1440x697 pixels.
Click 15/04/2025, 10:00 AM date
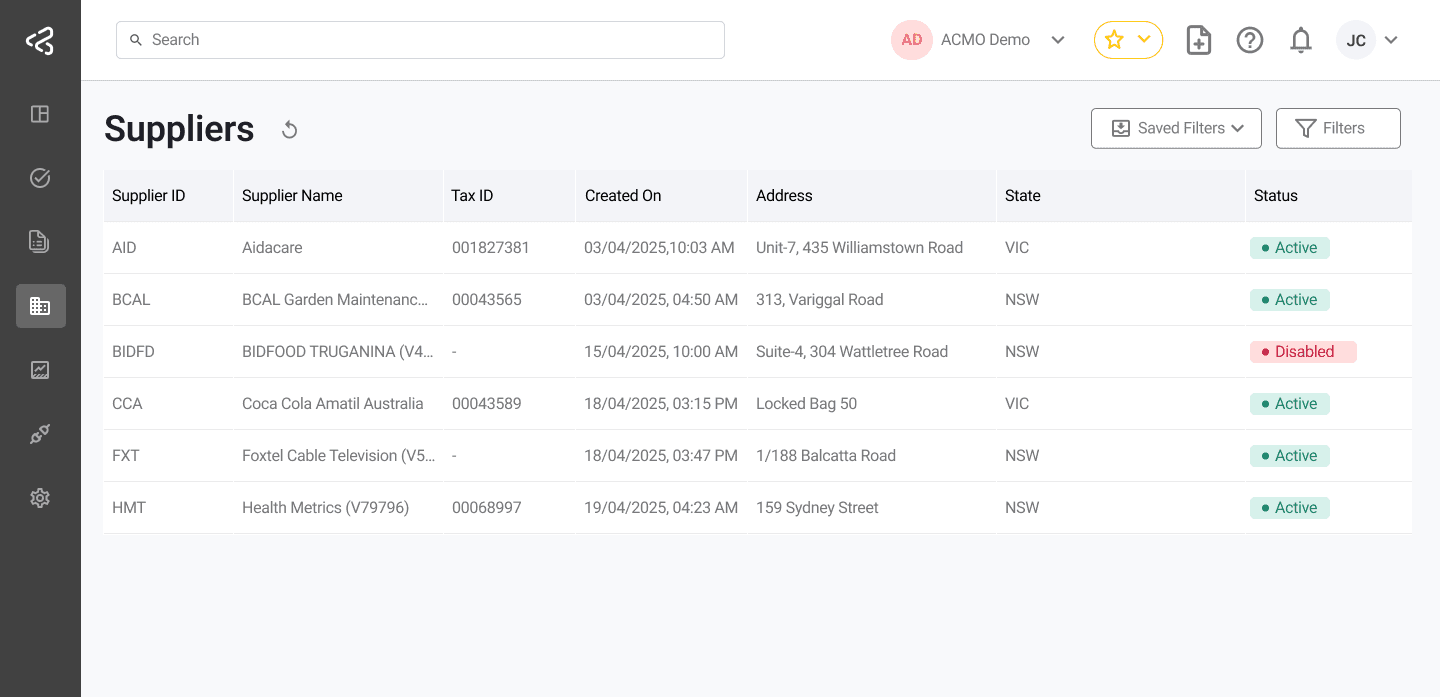661,352
